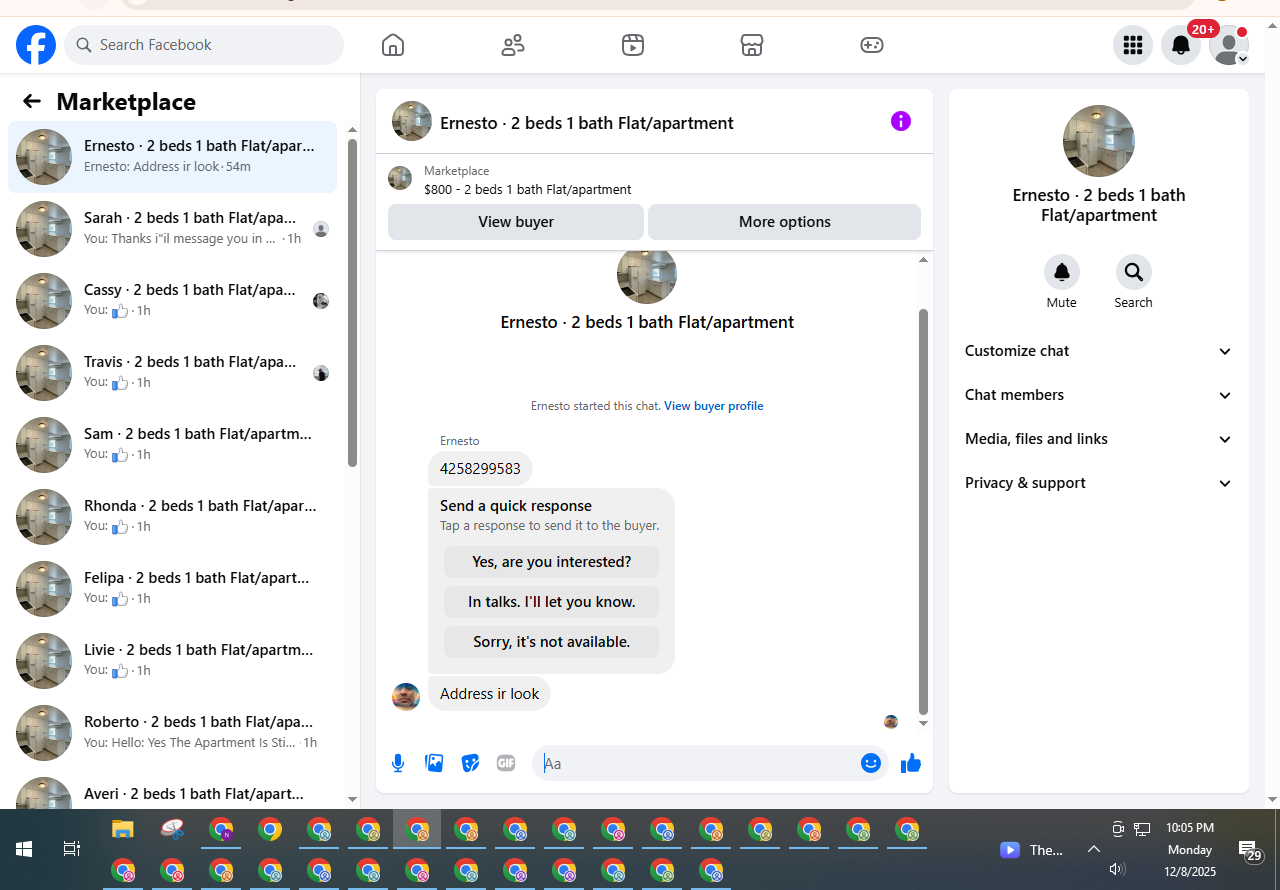Click the chat messages scrollbar
This screenshot has width=1280, height=890.
(x=923, y=511)
